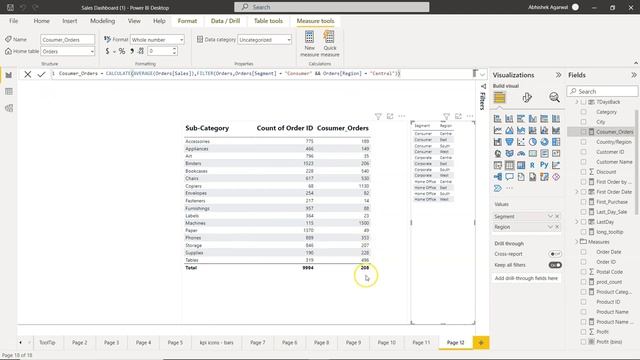Collapse the Visualizations pane
This screenshot has height=360, width=640.
[x=558, y=75]
